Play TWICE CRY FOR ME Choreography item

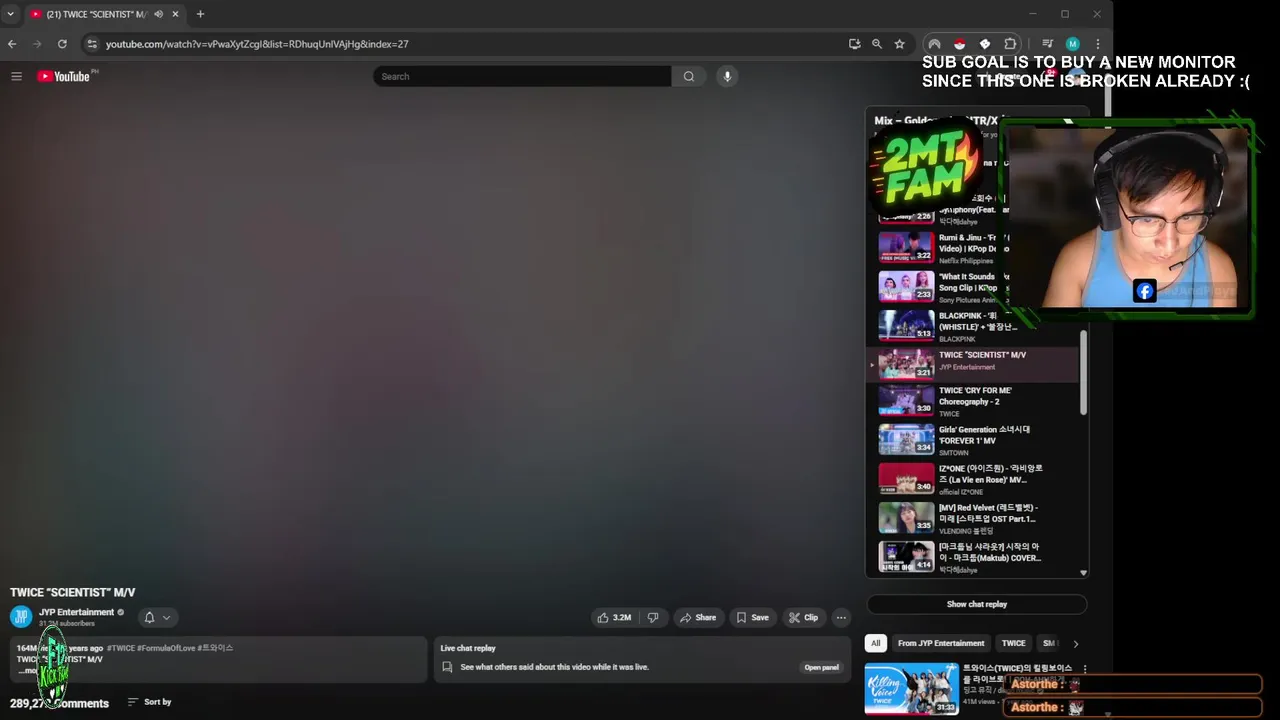click(973, 403)
